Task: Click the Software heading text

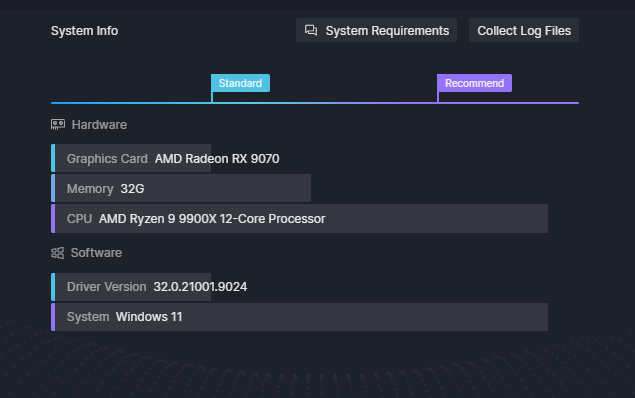Action: point(96,253)
